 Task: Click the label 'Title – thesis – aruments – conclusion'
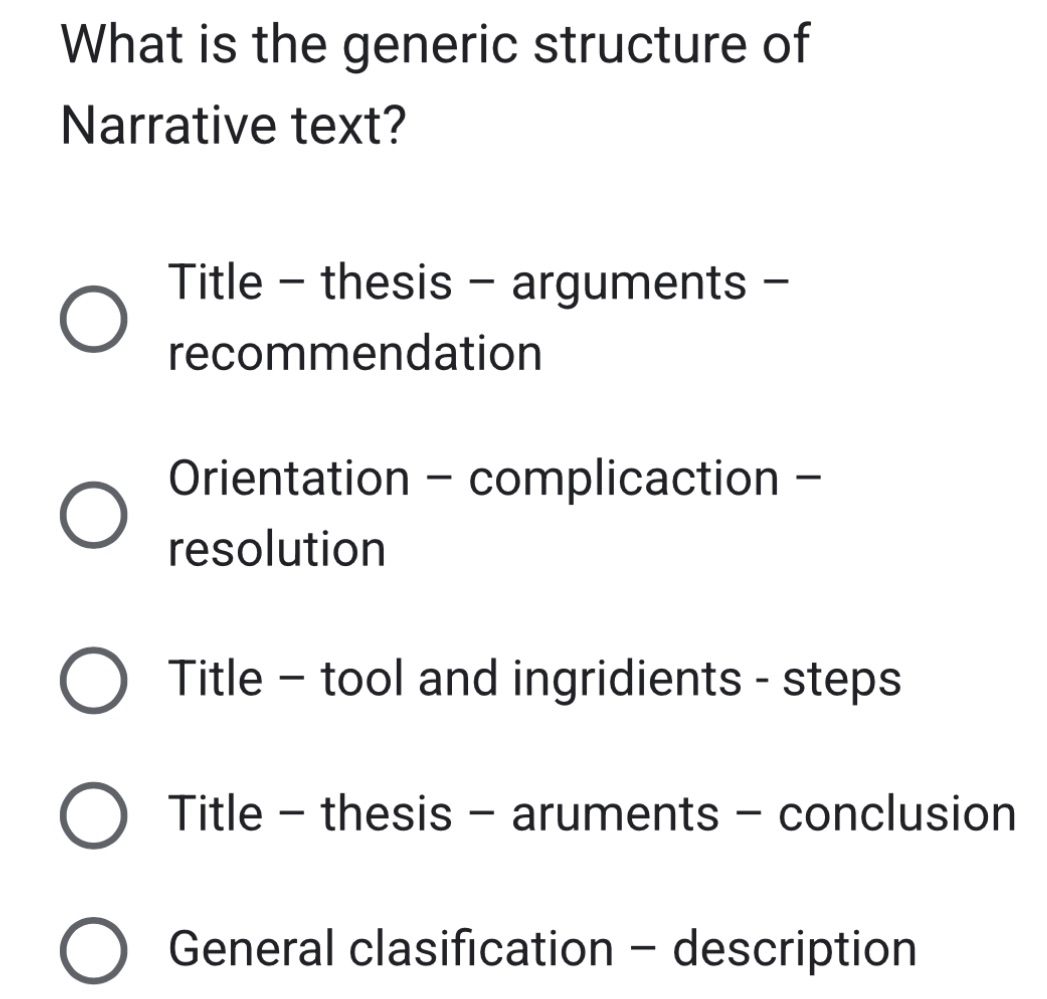[590, 815]
